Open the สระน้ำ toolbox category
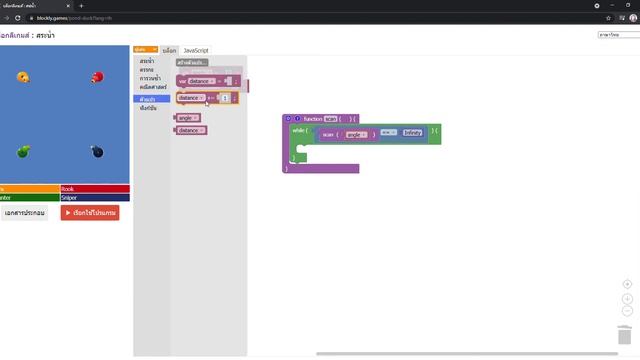Viewport: 640px width, 360px height. coord(147,61)
